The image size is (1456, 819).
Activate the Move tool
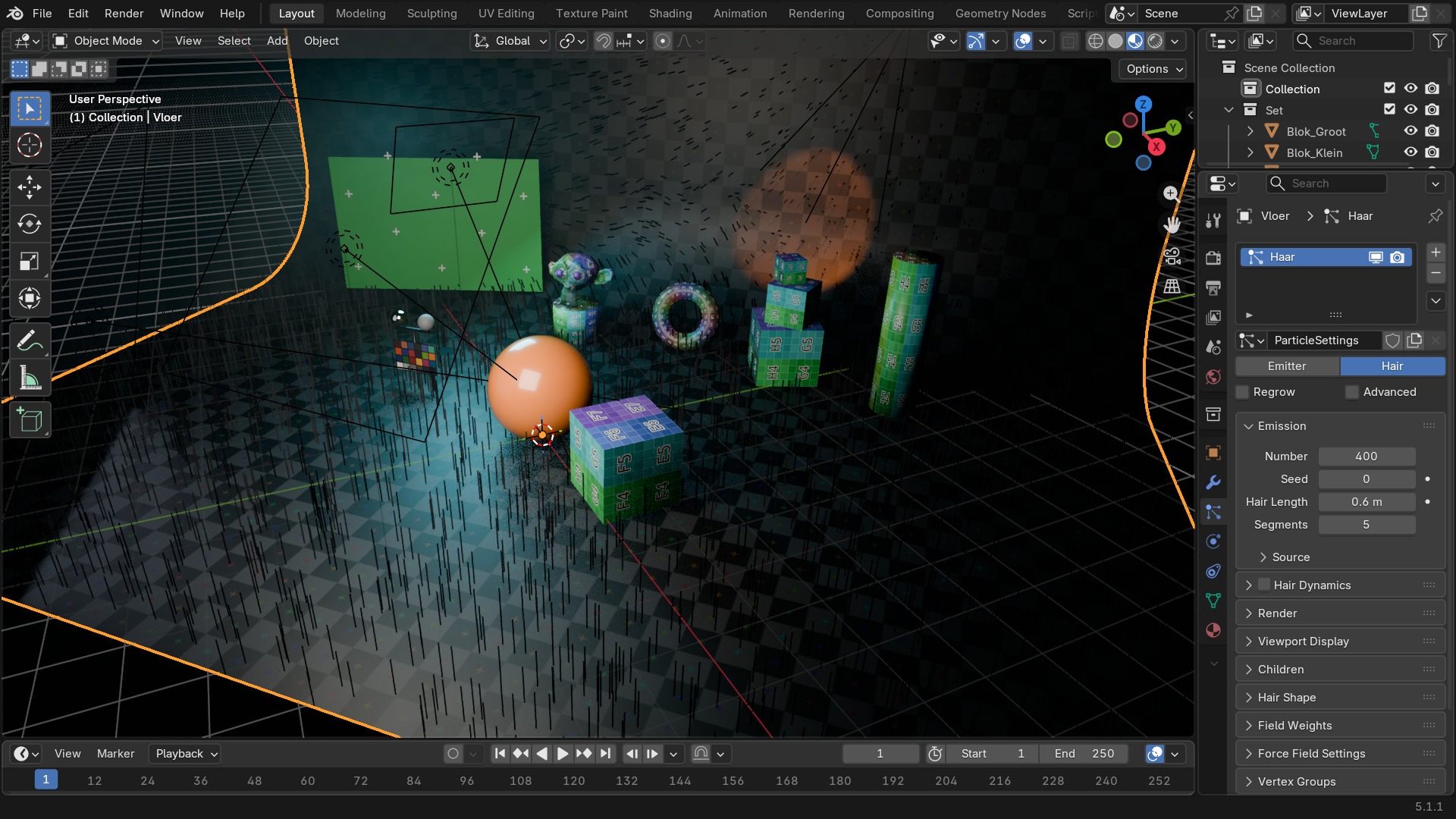(x=30, y=187)
